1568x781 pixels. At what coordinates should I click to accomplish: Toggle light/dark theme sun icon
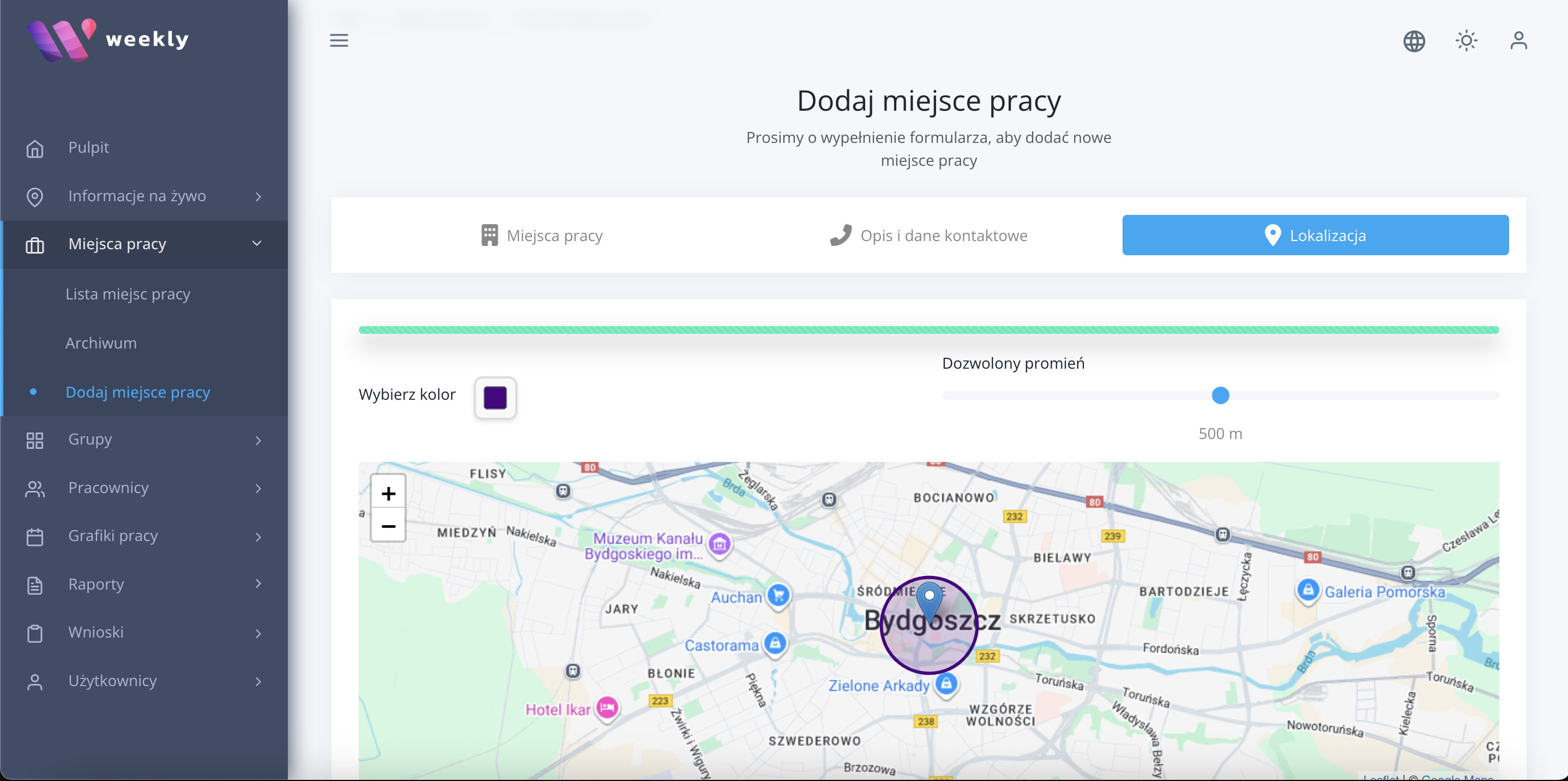[x=1466, y=41]
